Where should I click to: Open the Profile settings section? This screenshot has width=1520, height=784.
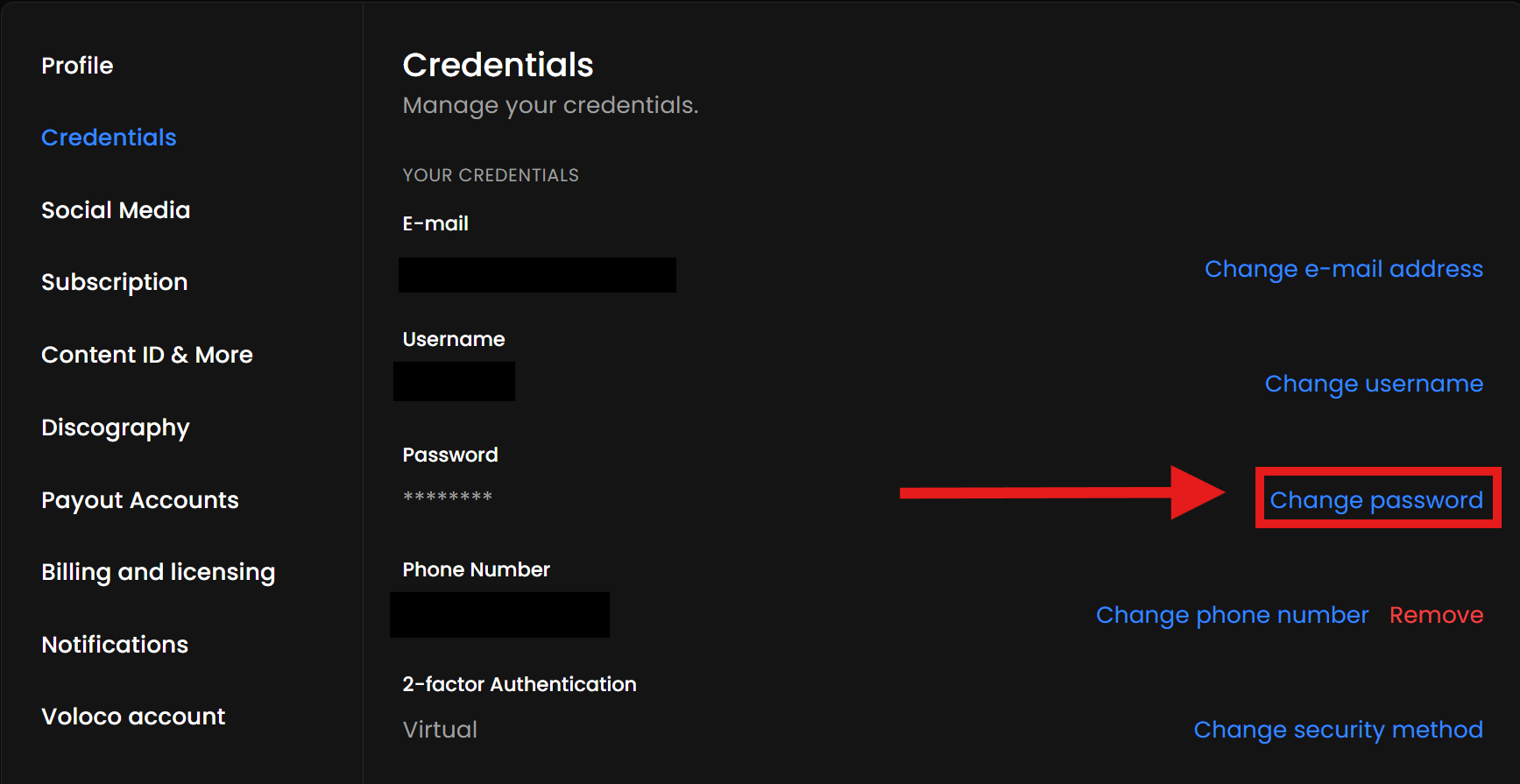coord(77,66)
